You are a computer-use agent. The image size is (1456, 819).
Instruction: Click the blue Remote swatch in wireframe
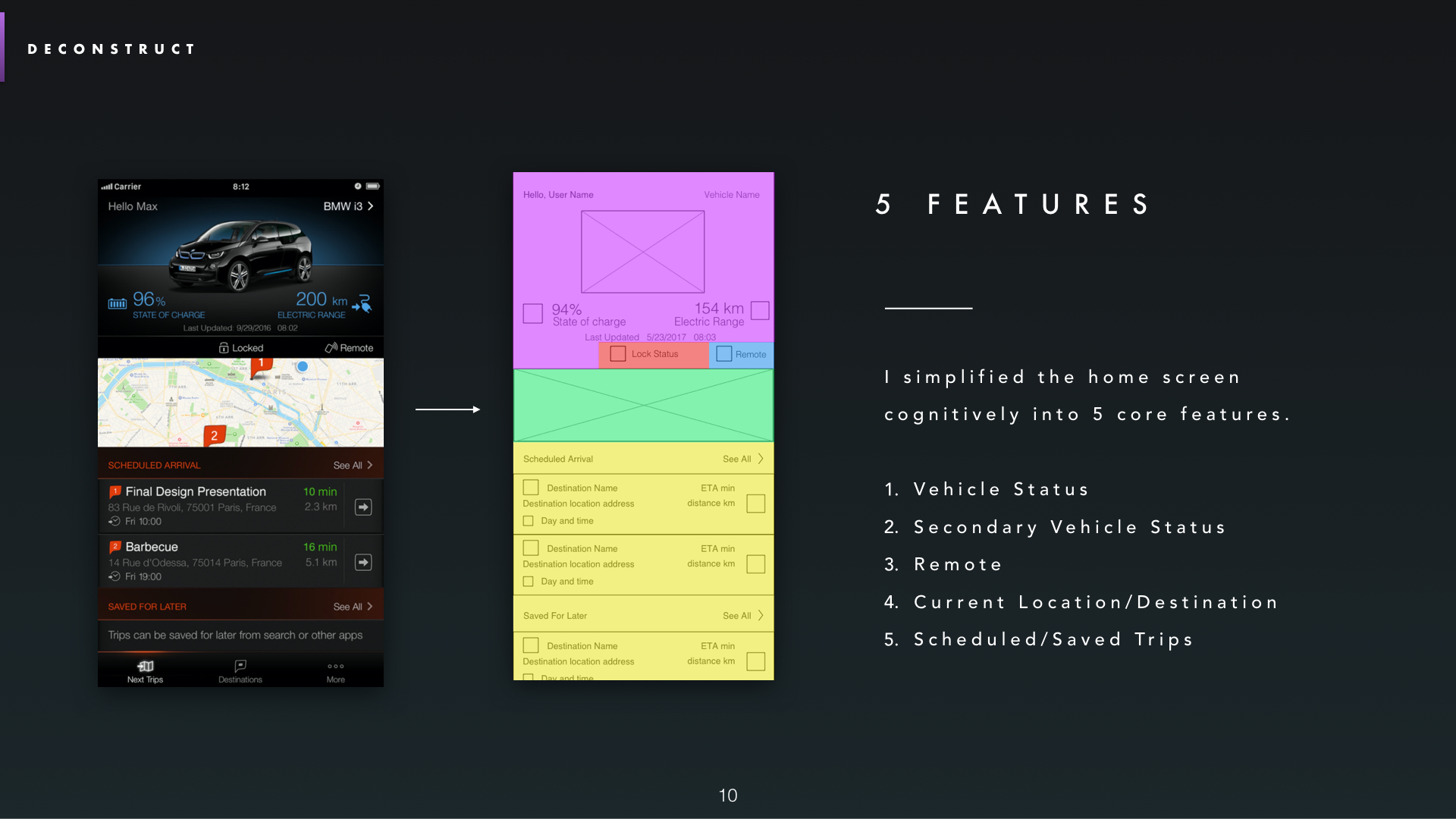click(x=742, y=355)
